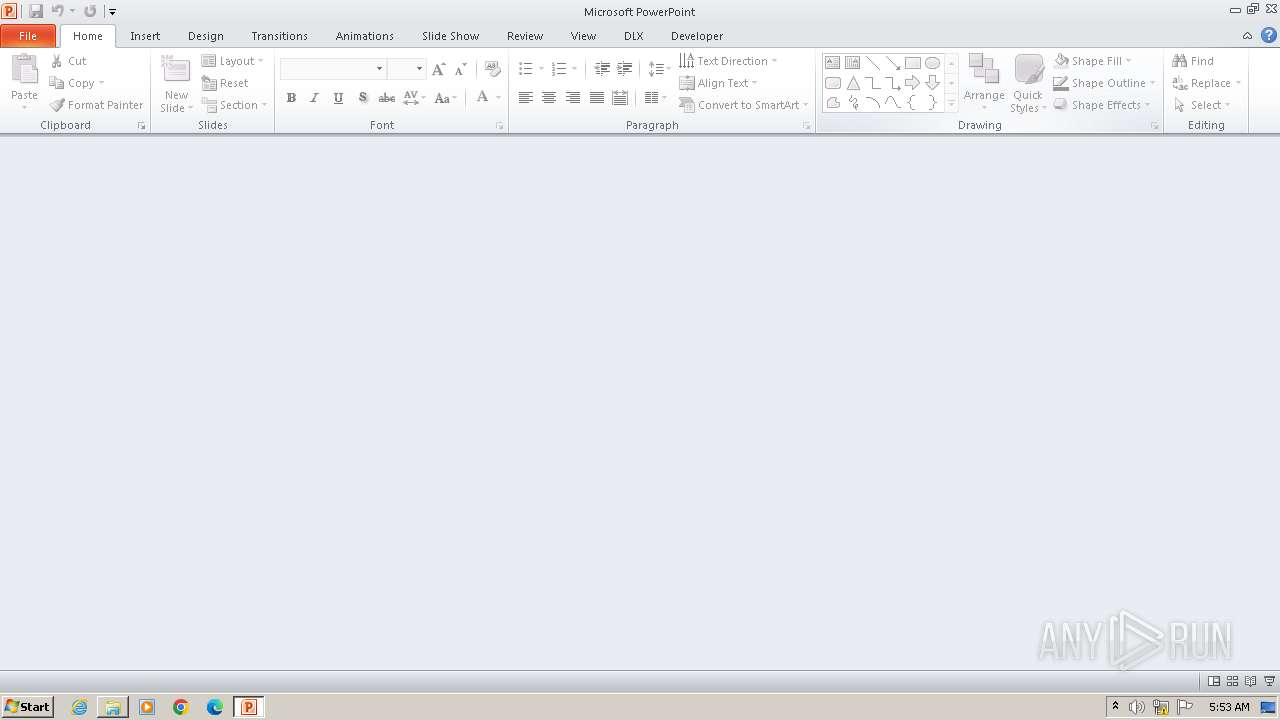
Task: Toggle Strikethrough formatting
Action: click(386, 98)
